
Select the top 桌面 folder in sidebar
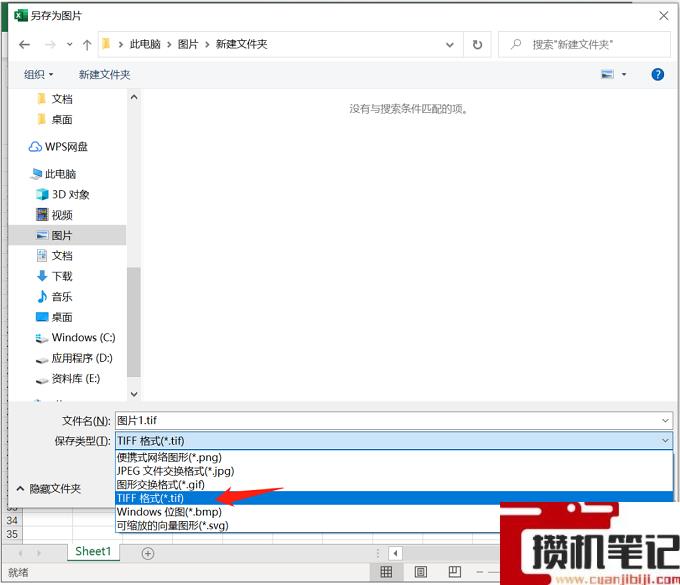coord(62,119)
